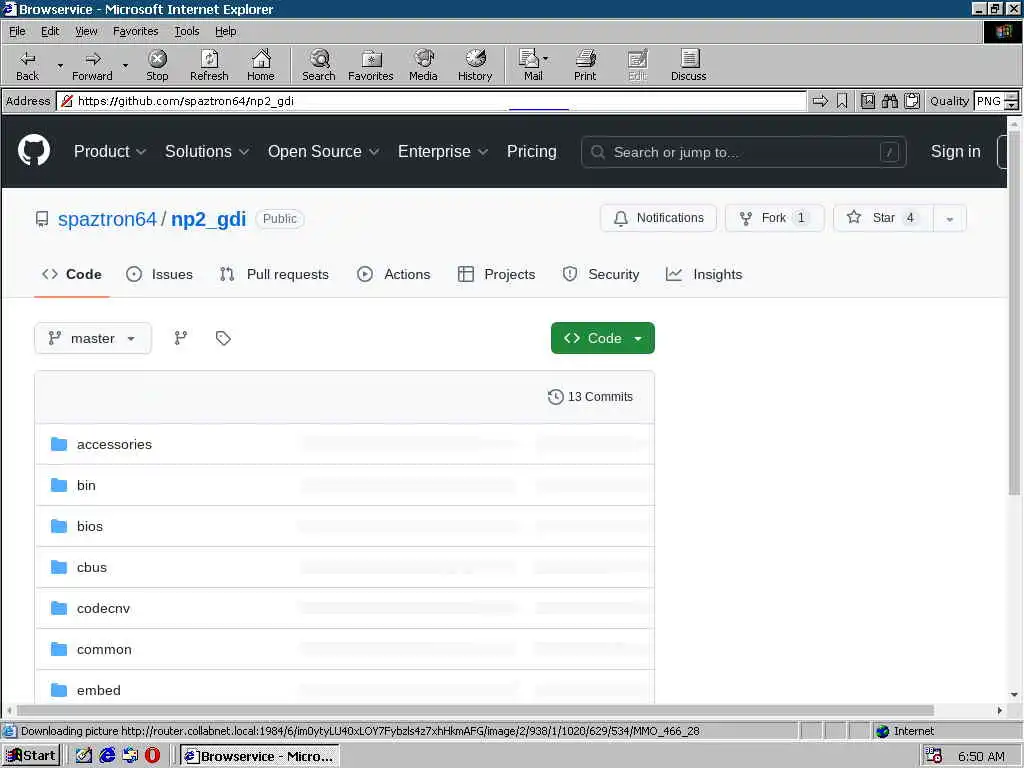This screenshot has height=768, width=1024.
Task: Focus the Search or jump to field
Action: pyautogui.click(x=743, y=152)
